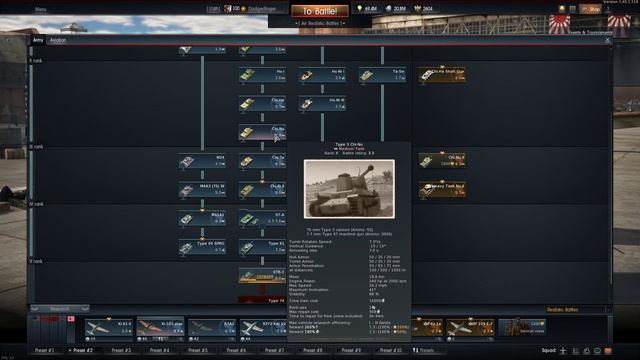Activate Preset #8

(x=313, y=350)
